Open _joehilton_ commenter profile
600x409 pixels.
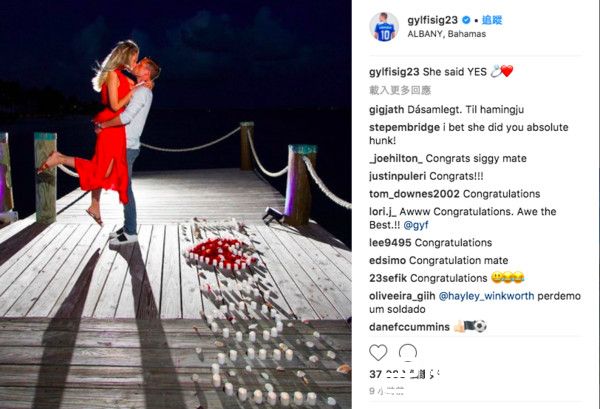[396, 158]
